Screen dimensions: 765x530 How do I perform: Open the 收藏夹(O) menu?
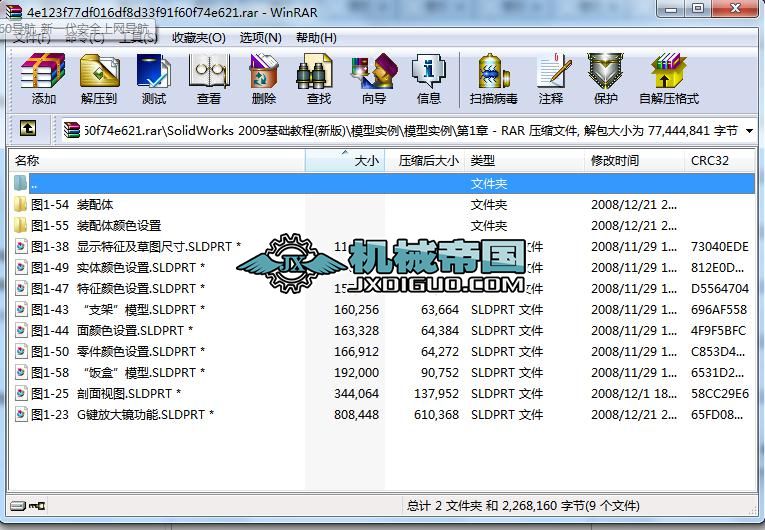coord(198,38)
